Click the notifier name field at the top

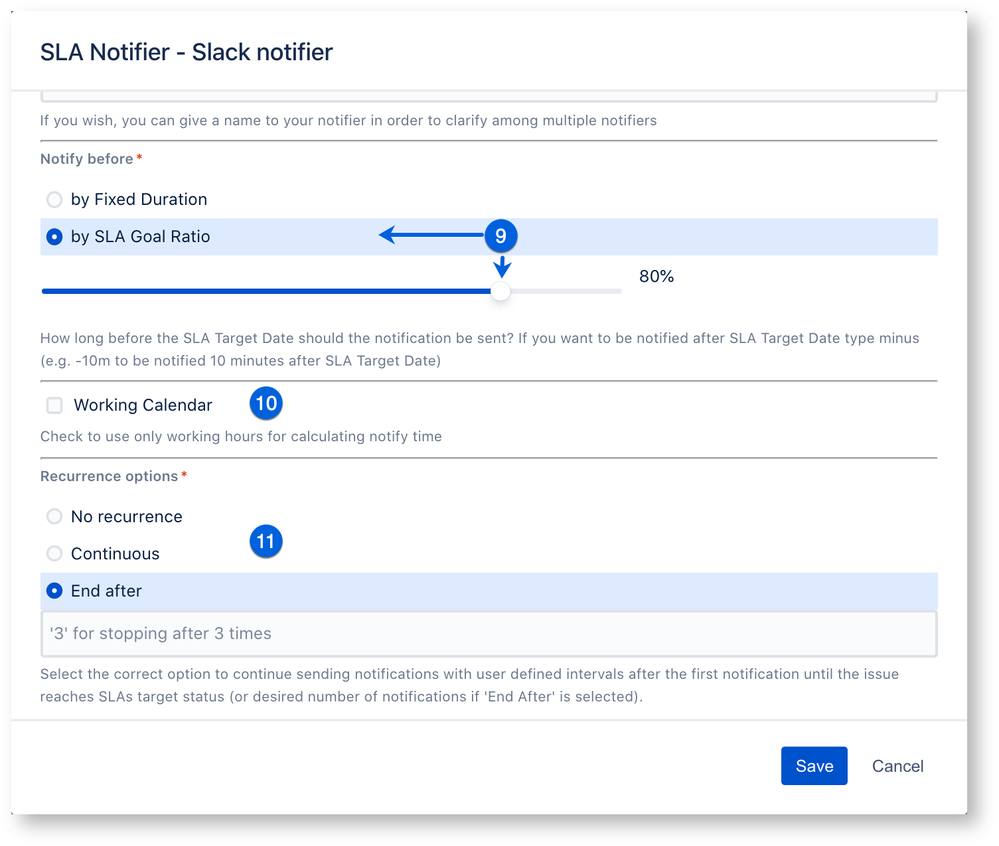click(488, 90)
